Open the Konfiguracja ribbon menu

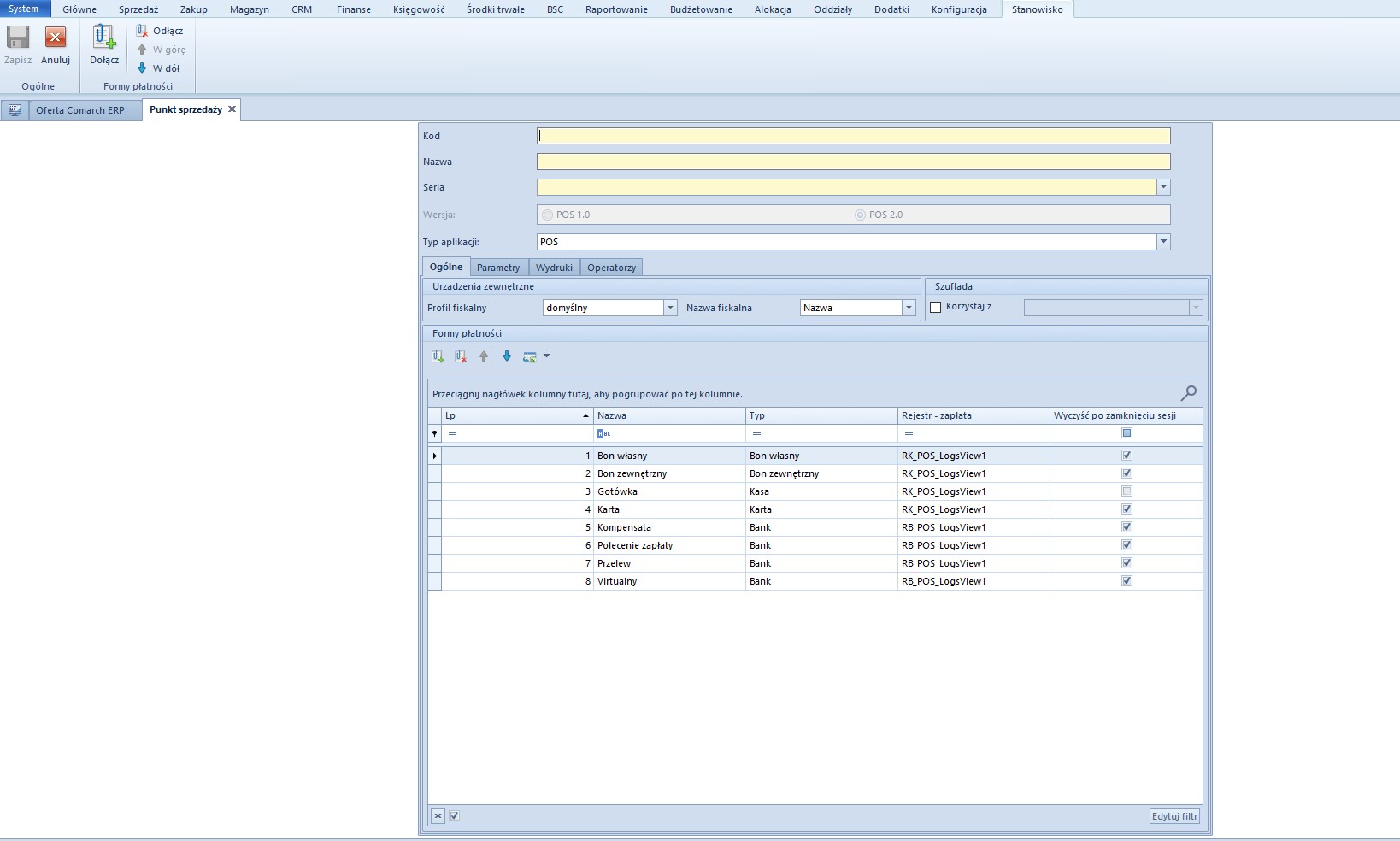coord(959,9)
